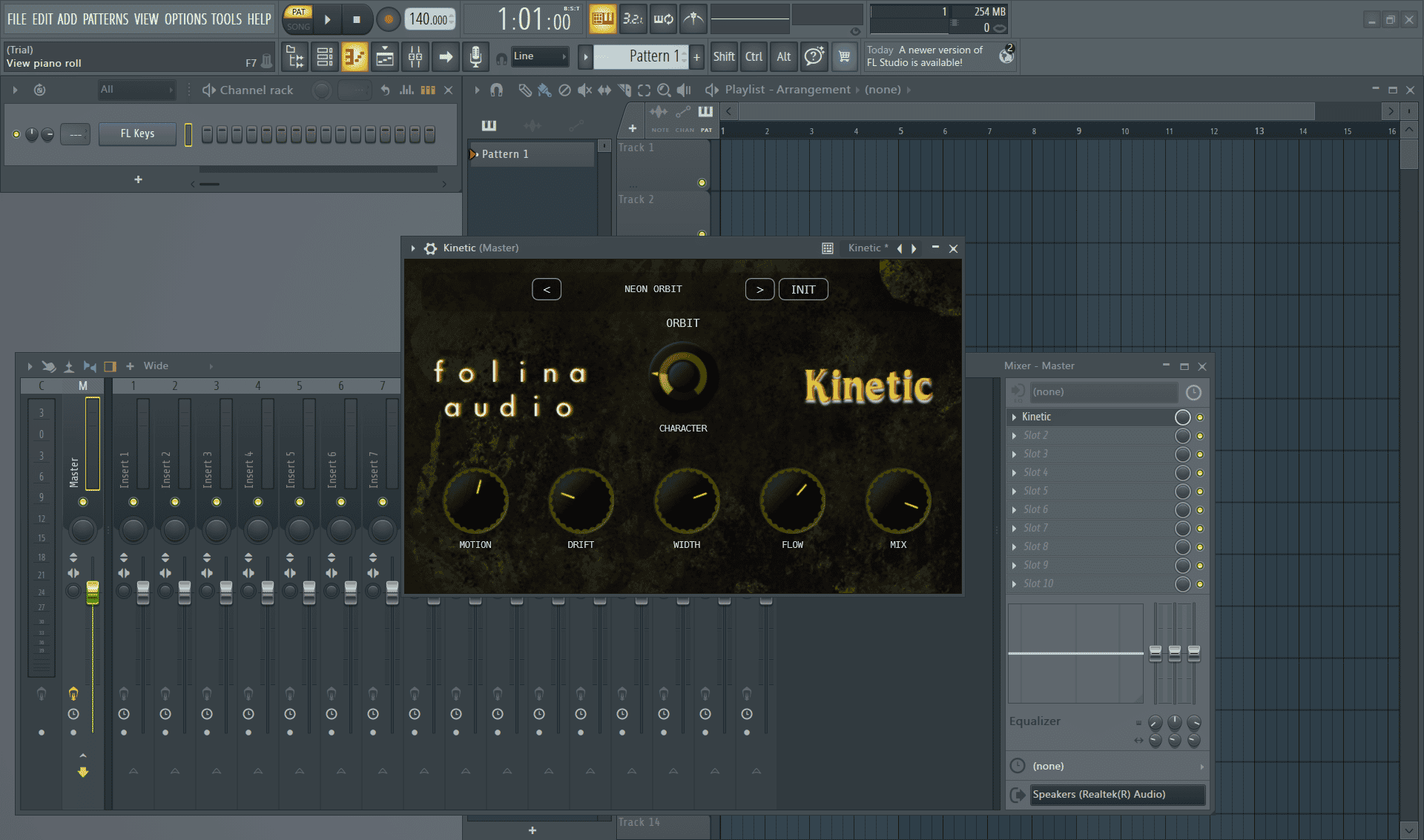Click the tempo 140.000 field
The height and width of the screenshot is (840, 1424).
pyautogui.click(x=429, y=19)
